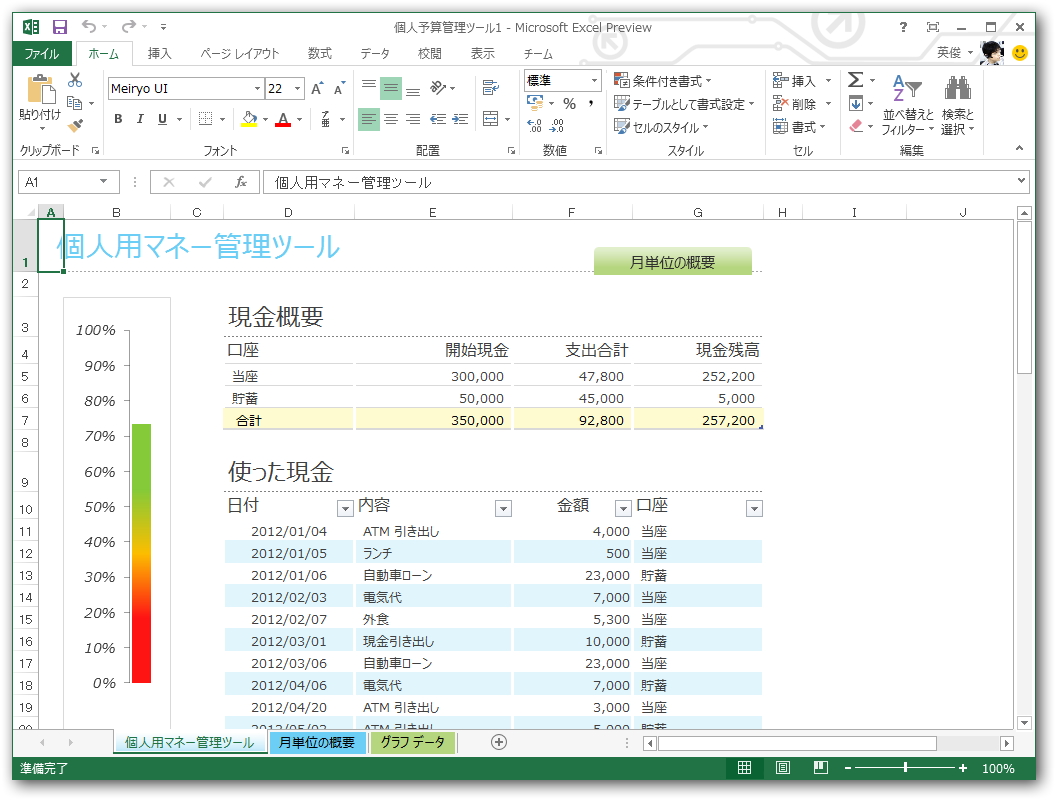The width and height of the screenshot is (1056, 800).
Task: Switch to the 挿入 ribbon tab
Action: point(162,54)
